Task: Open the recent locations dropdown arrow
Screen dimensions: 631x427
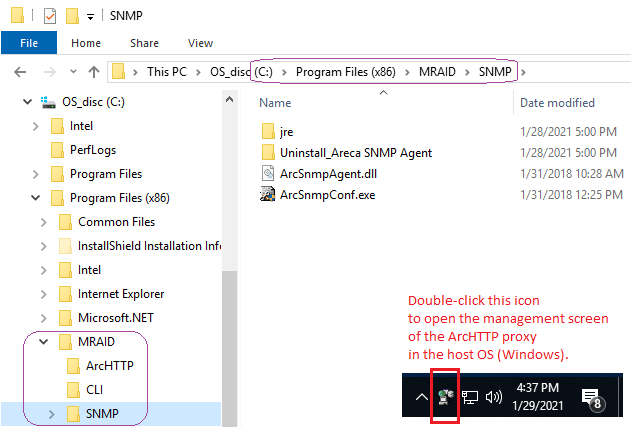Action: 73,72
